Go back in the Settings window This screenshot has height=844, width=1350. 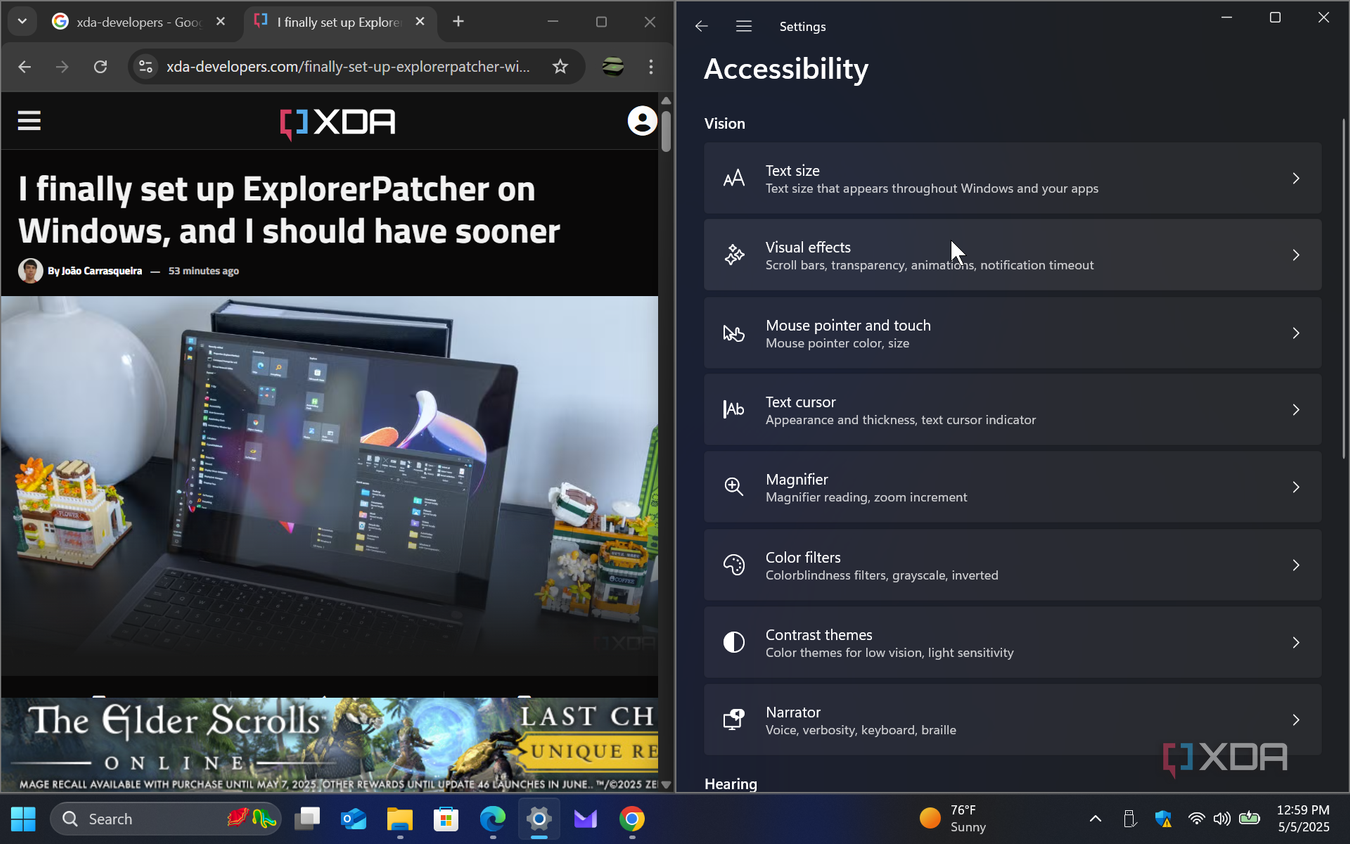(701, 27)
